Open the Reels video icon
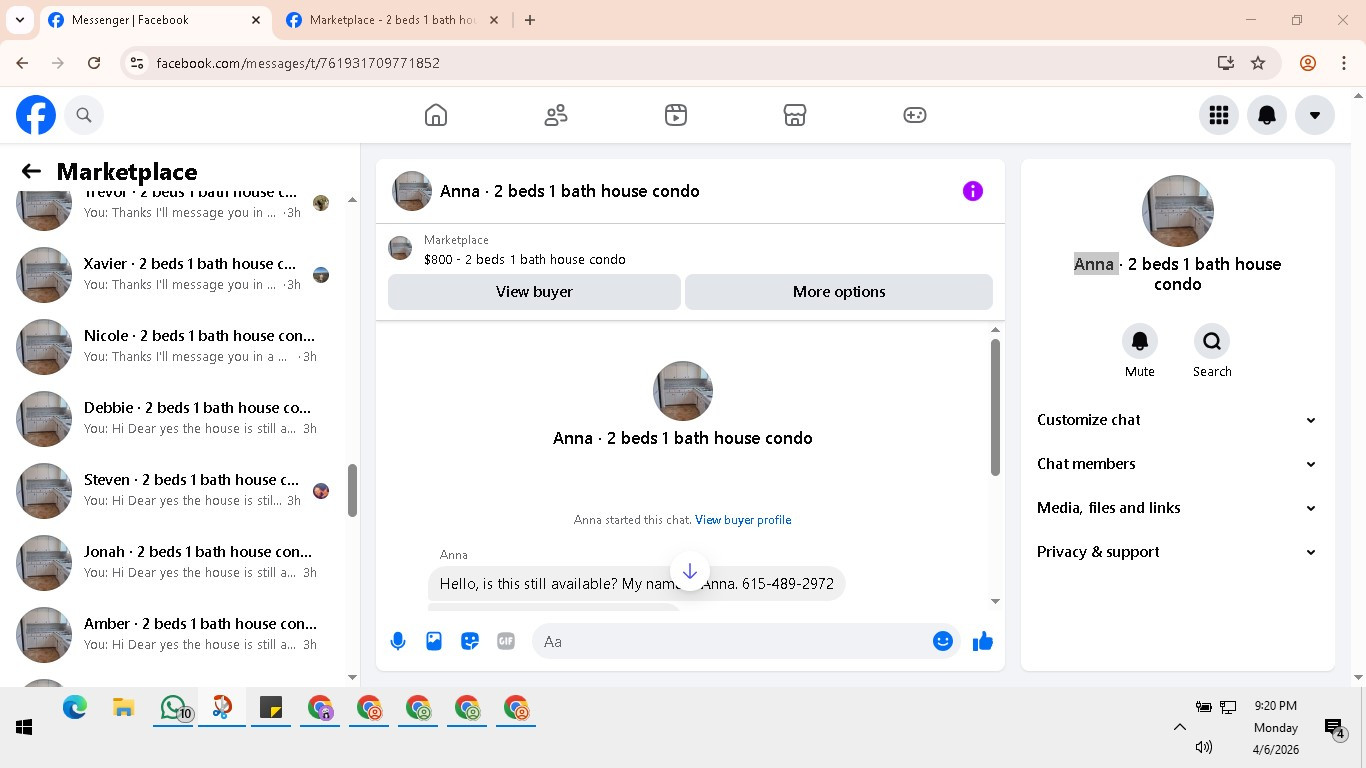The width and height of the screenshot is (1366, 768). click(676, 115)
